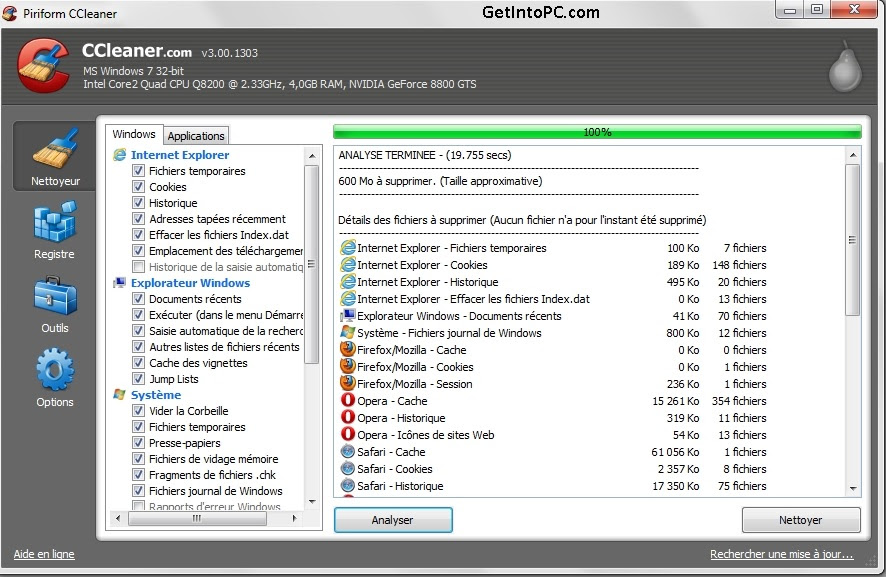Click the green 100% progress bar

597,132
